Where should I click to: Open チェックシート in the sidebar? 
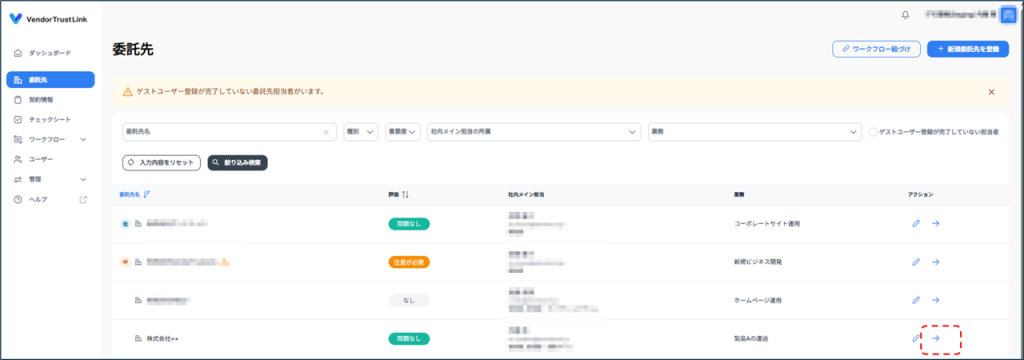[x=50, y=120]
